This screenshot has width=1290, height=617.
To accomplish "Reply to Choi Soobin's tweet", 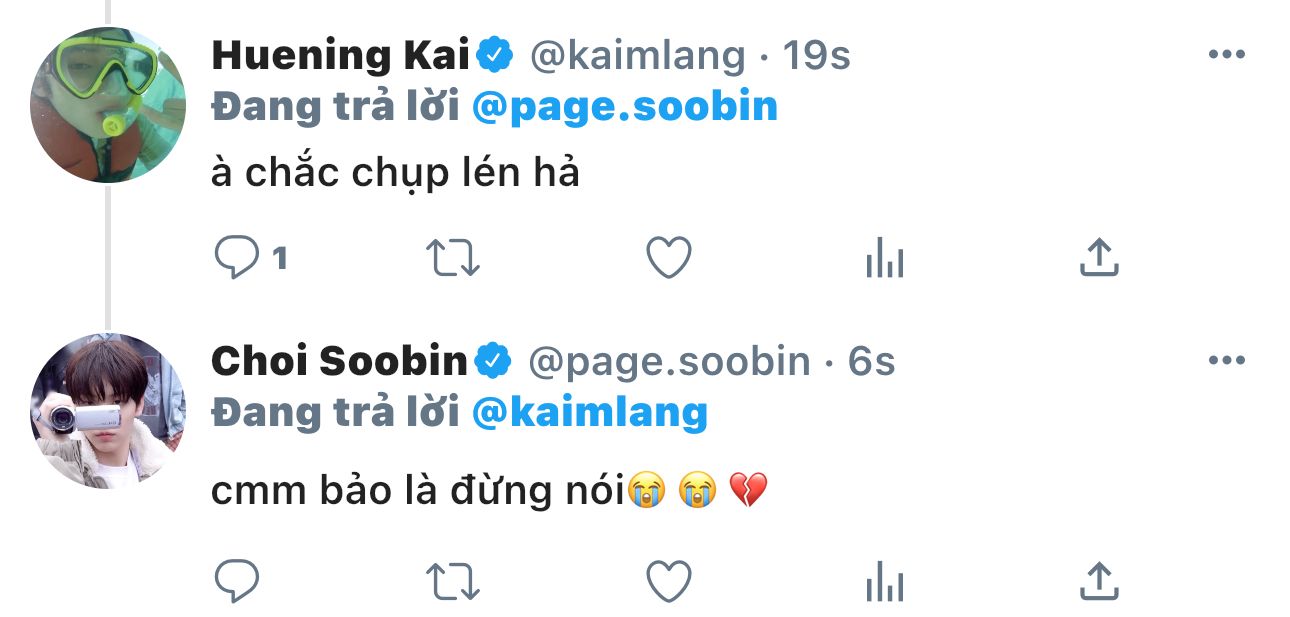I will pyautogui.click(x=237, y=579).
